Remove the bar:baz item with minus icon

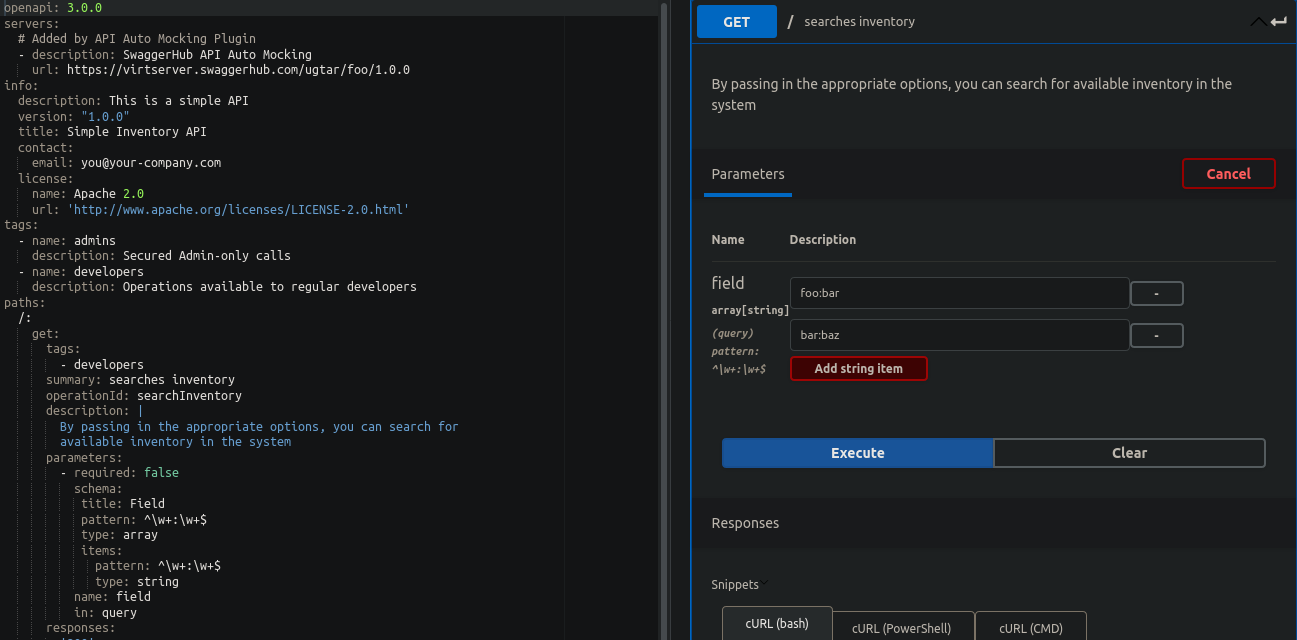point(1156,335)
